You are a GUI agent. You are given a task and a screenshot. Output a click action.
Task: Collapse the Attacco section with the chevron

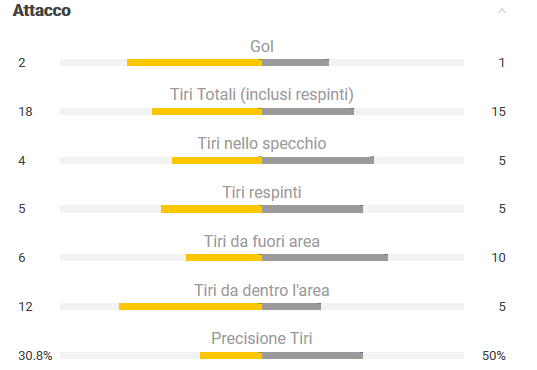coord(502,11)
